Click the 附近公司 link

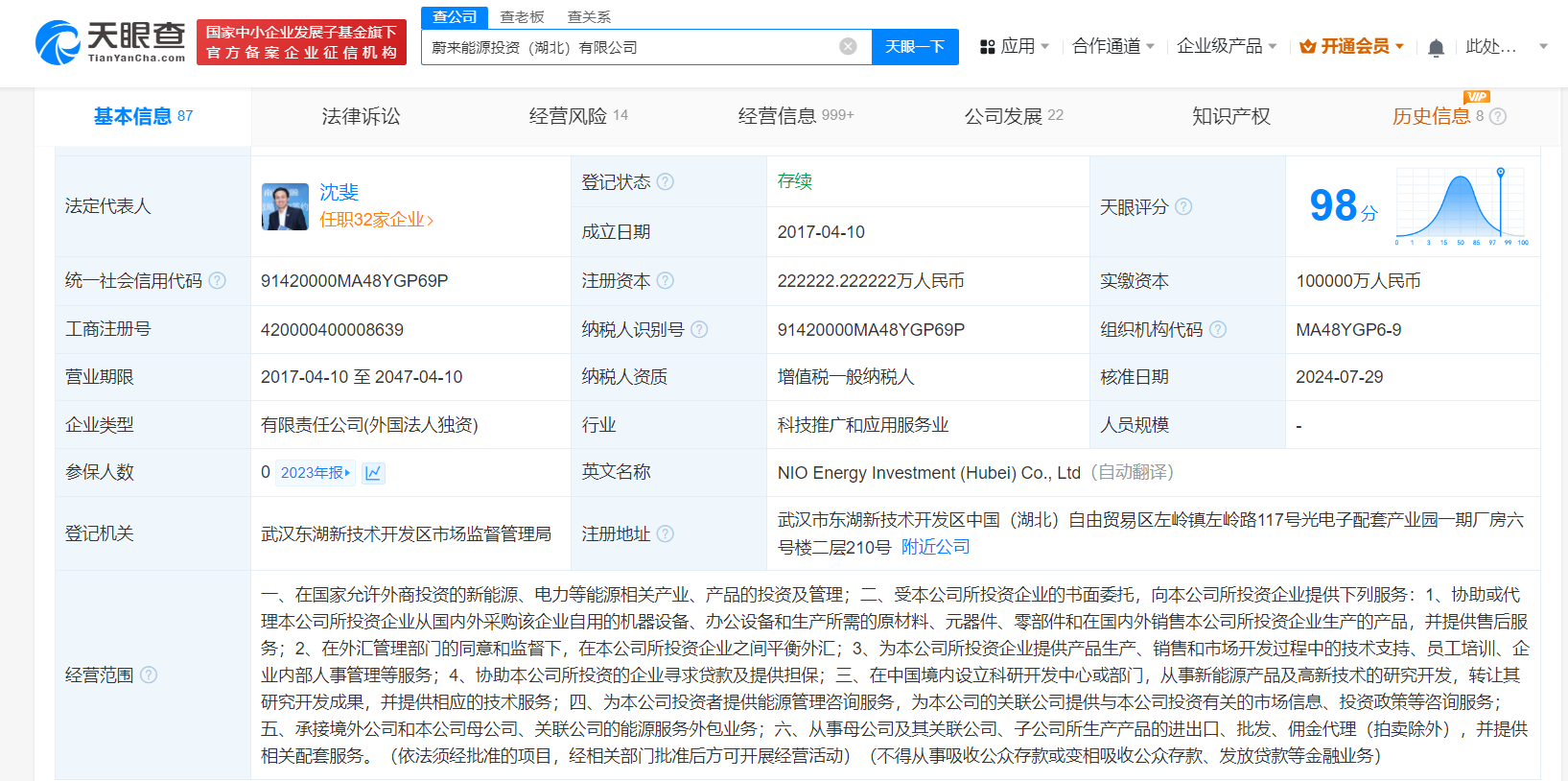pos(936,547)
